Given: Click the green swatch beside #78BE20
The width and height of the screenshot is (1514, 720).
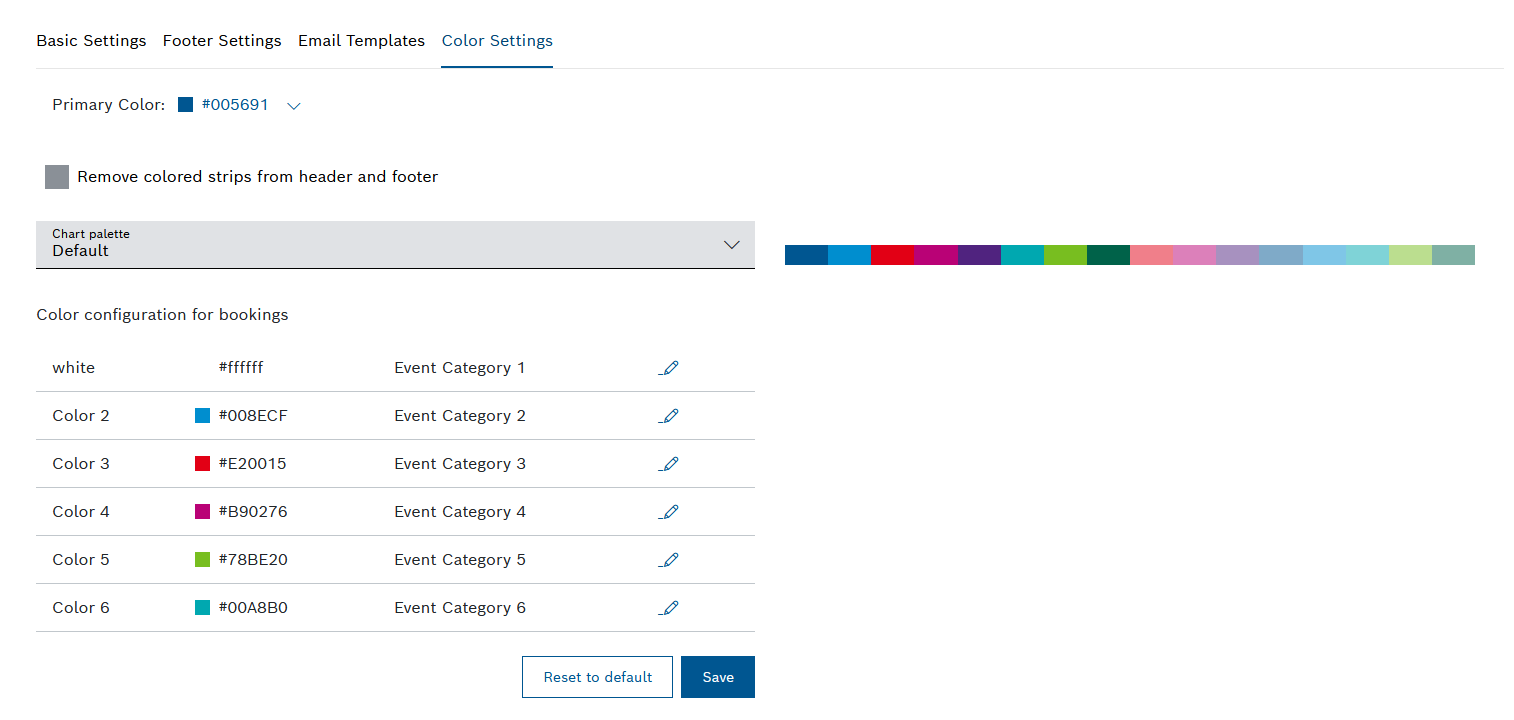Looking at the screenshot, I should click(202, 560).
